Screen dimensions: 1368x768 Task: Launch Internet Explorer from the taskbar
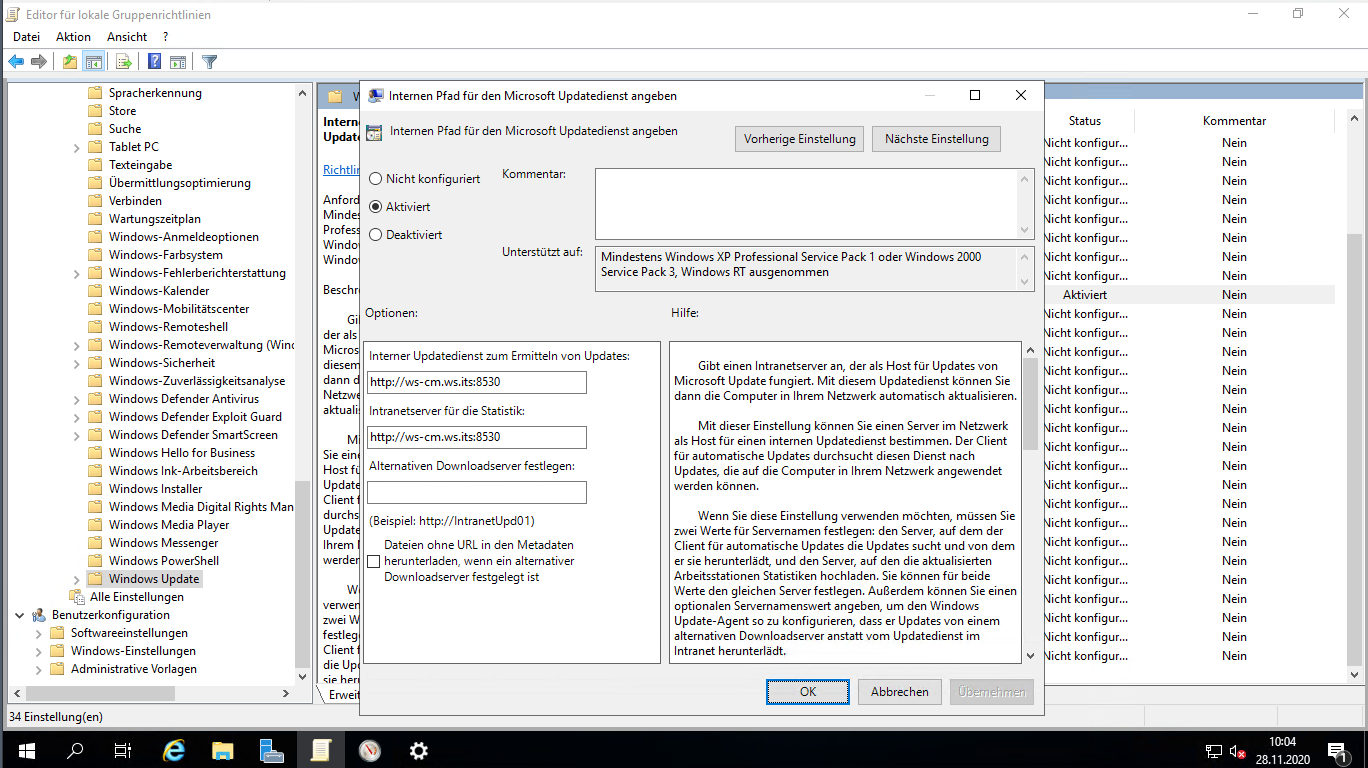click(174, 750)
